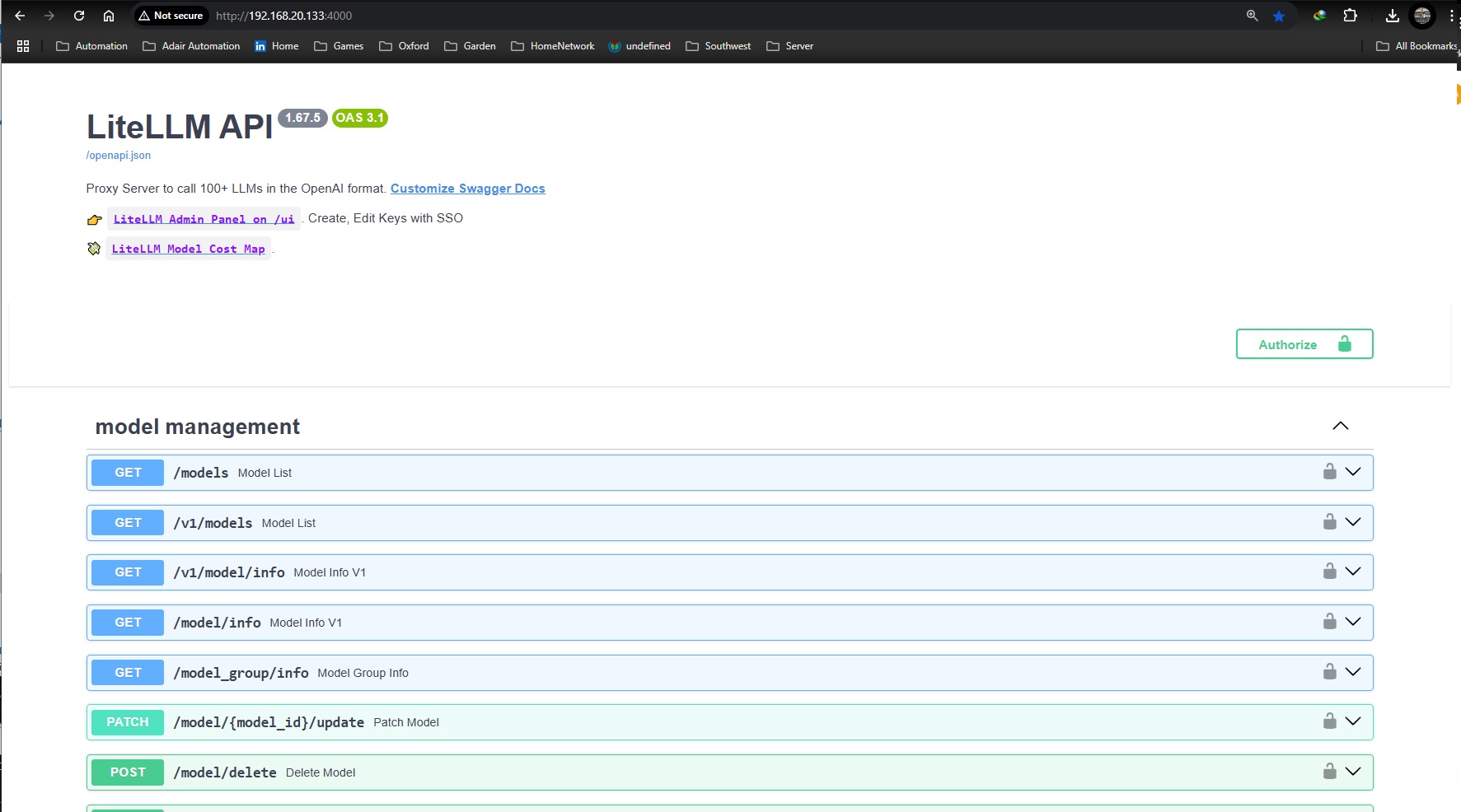Open the browser downloads icon
The image size is (1461, 812).
(1393, 16)
